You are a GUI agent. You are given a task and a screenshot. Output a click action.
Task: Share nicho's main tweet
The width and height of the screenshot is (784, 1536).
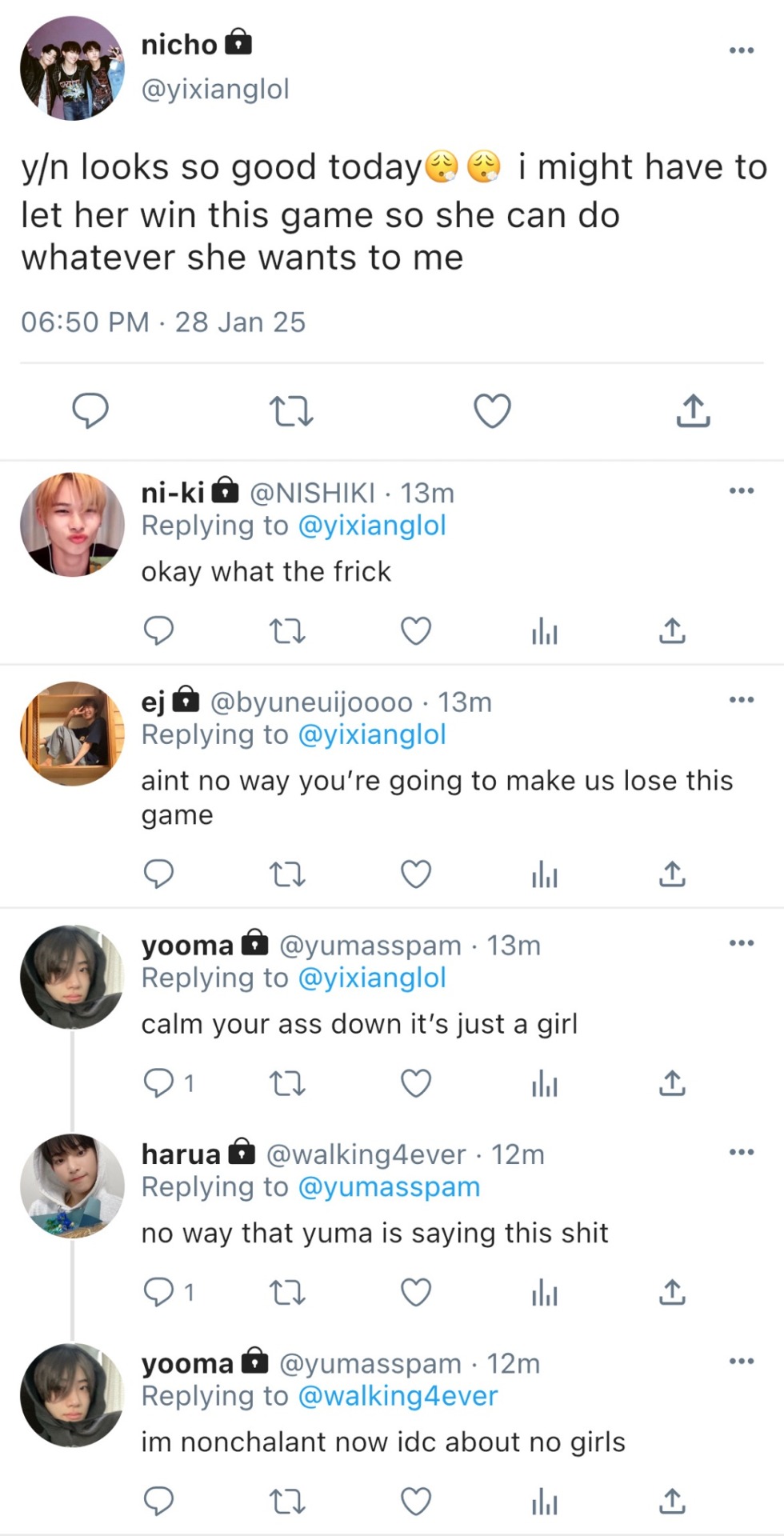pos(693,411)
